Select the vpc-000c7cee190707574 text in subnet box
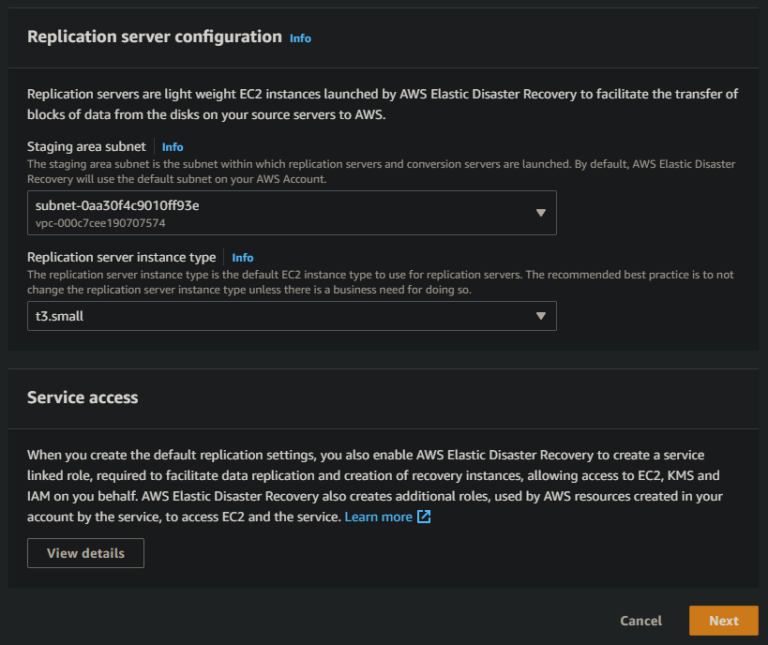 click(x=100, y=223)
